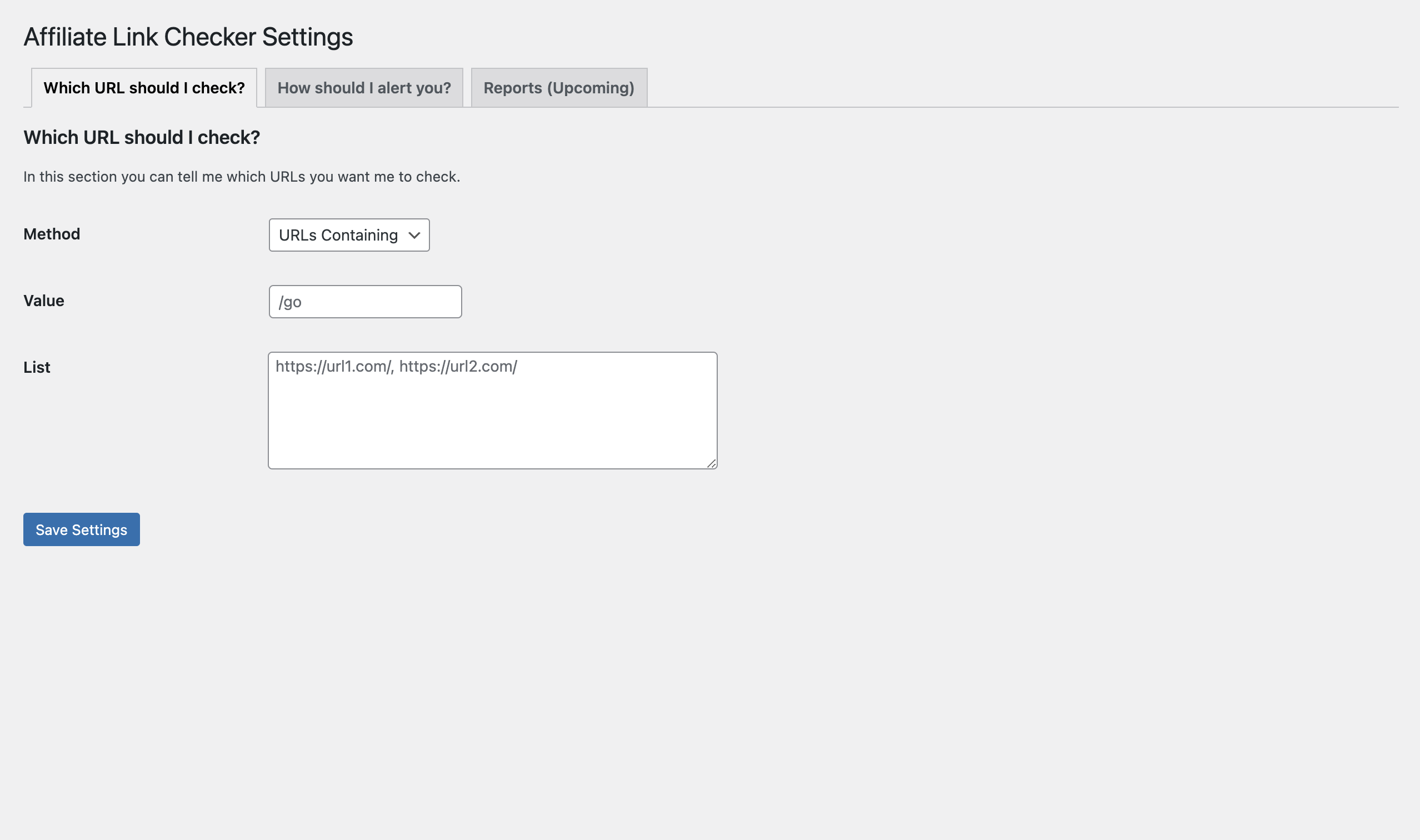The image size is (1420, 840).
Task: Click the https://url1.com/ placeholder text in List
Action: tap(333, 366)
